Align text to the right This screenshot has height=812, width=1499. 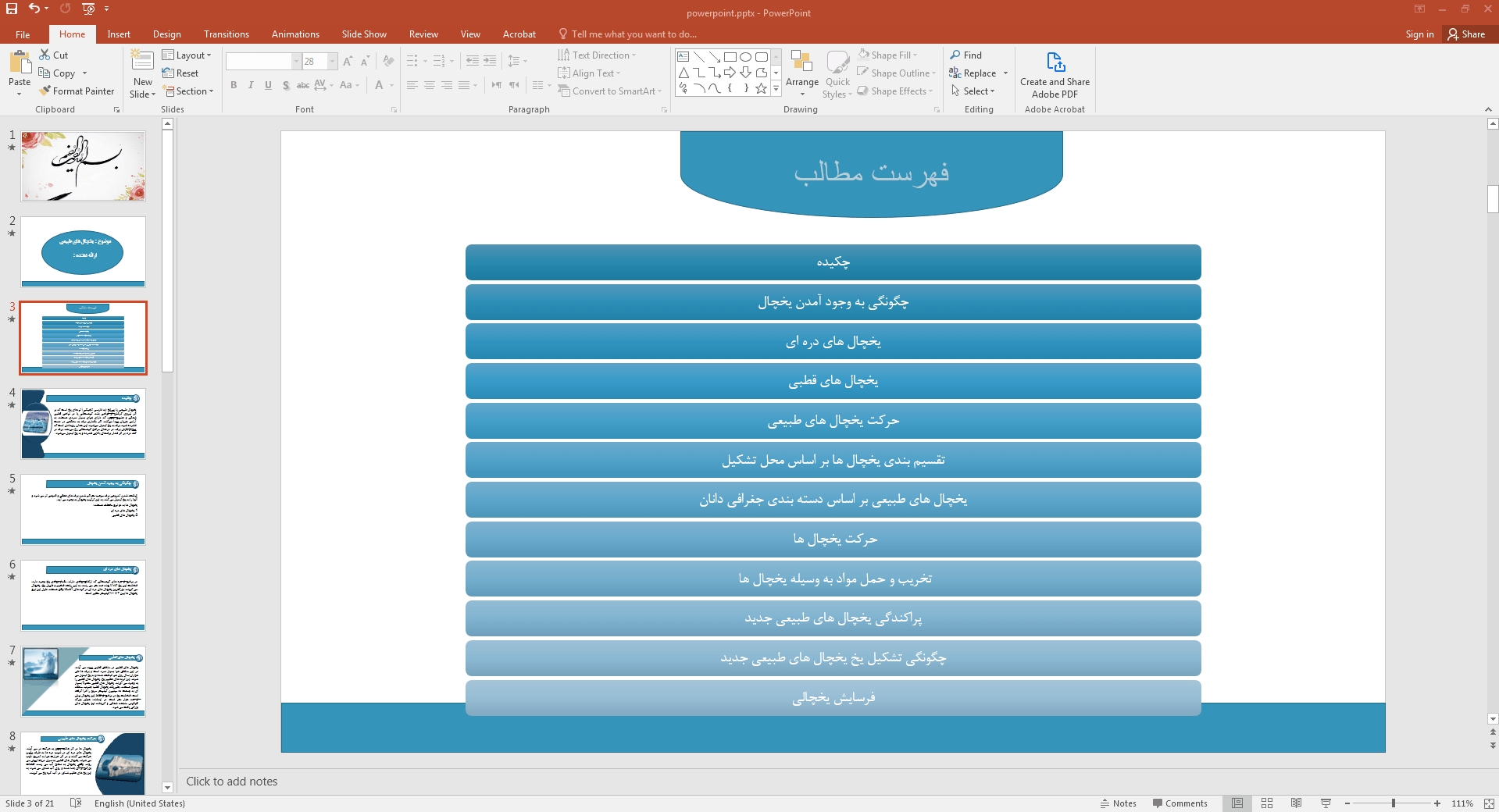(x=447, y=85)
